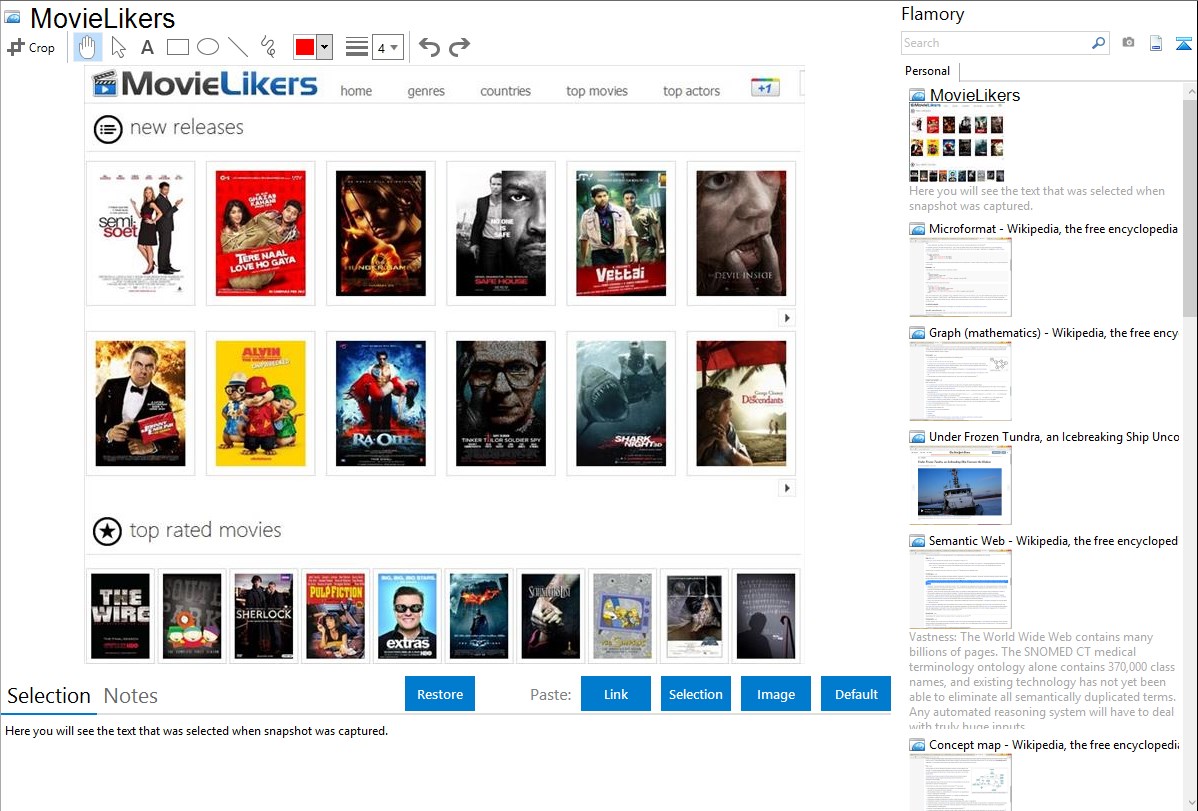Redo the last annotation
The image size is (1198, 811).
(459, 47)
